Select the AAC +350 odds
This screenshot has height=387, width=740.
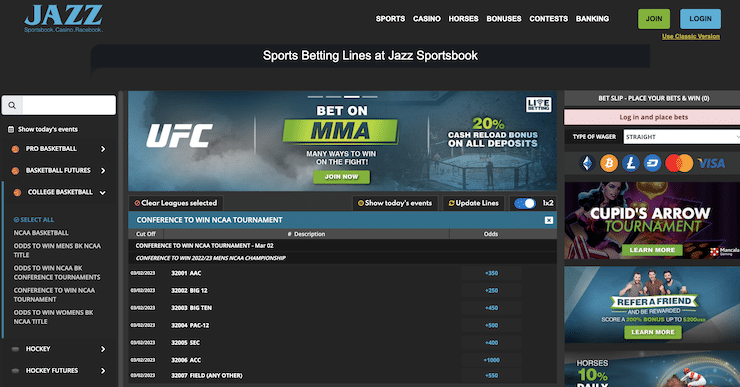tap(491, 273)
